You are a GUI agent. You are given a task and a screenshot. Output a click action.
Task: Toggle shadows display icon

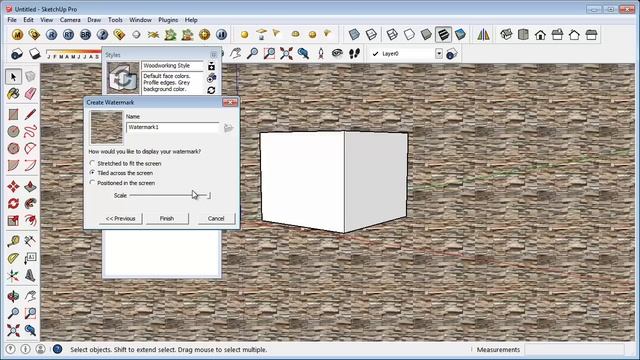click(35, 53)
